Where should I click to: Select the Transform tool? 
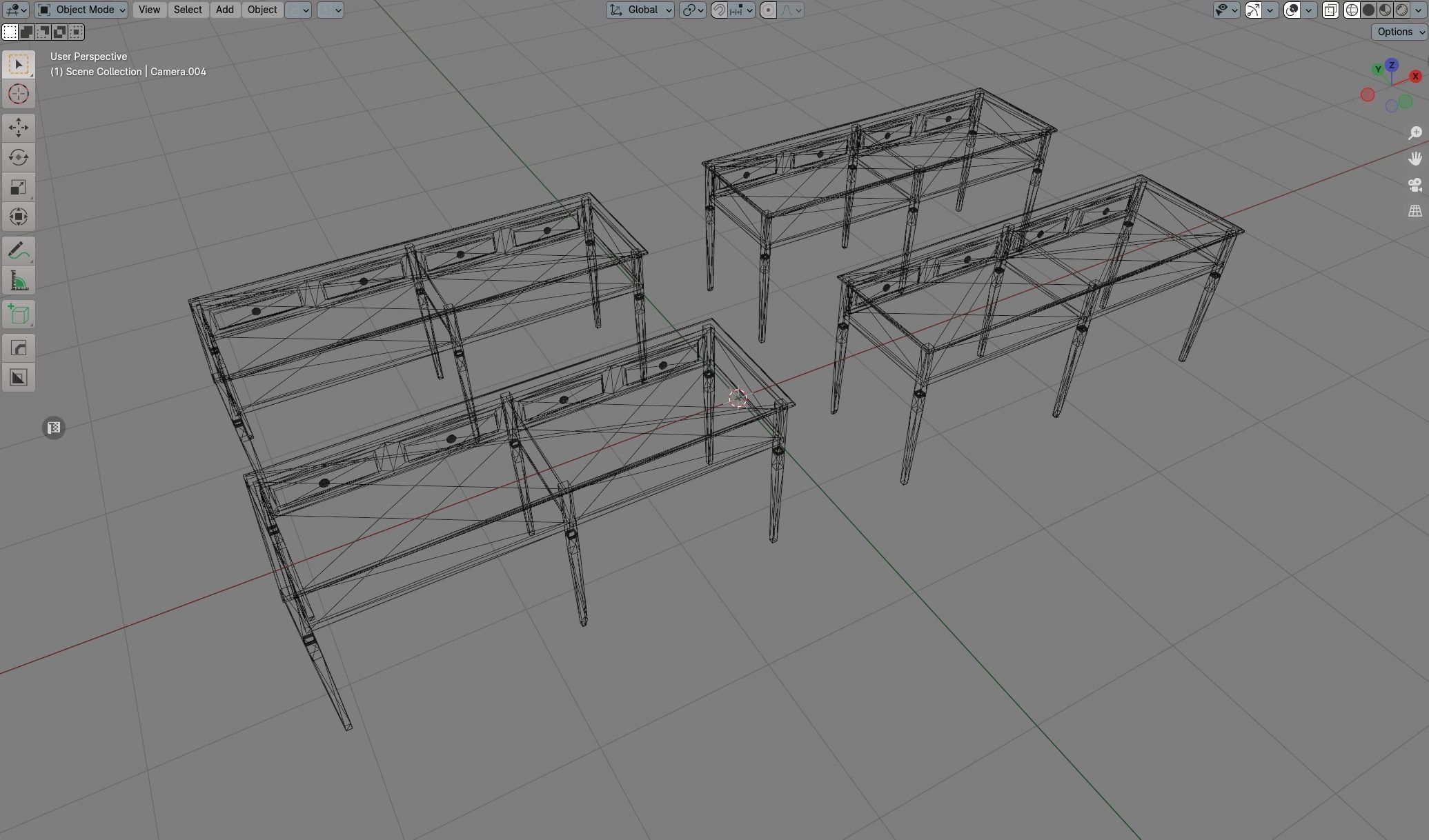click(x=19, y=217)
